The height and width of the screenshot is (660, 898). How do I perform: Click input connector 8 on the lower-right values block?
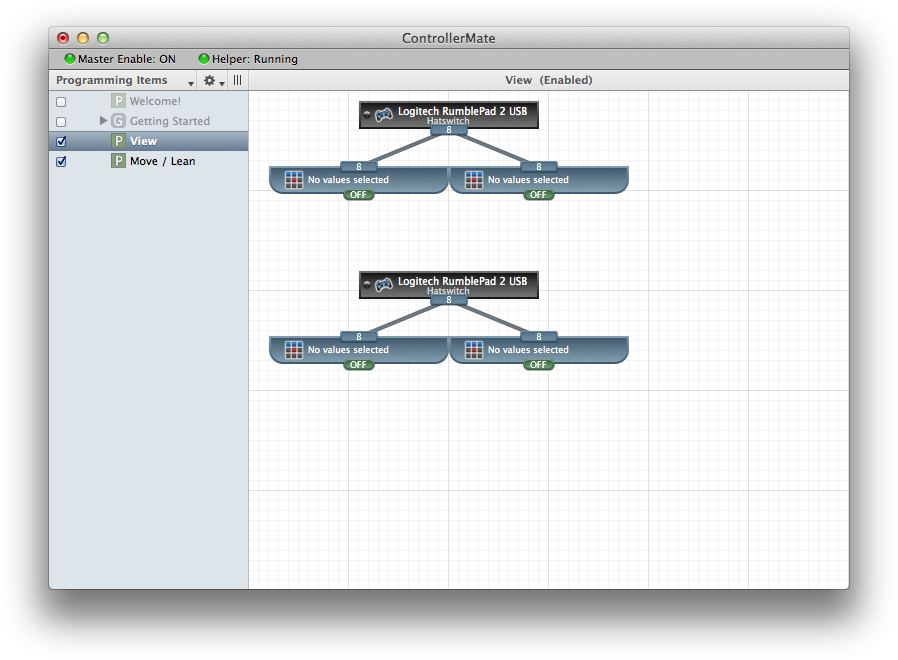pyautogui.click(x=539, y=337)
